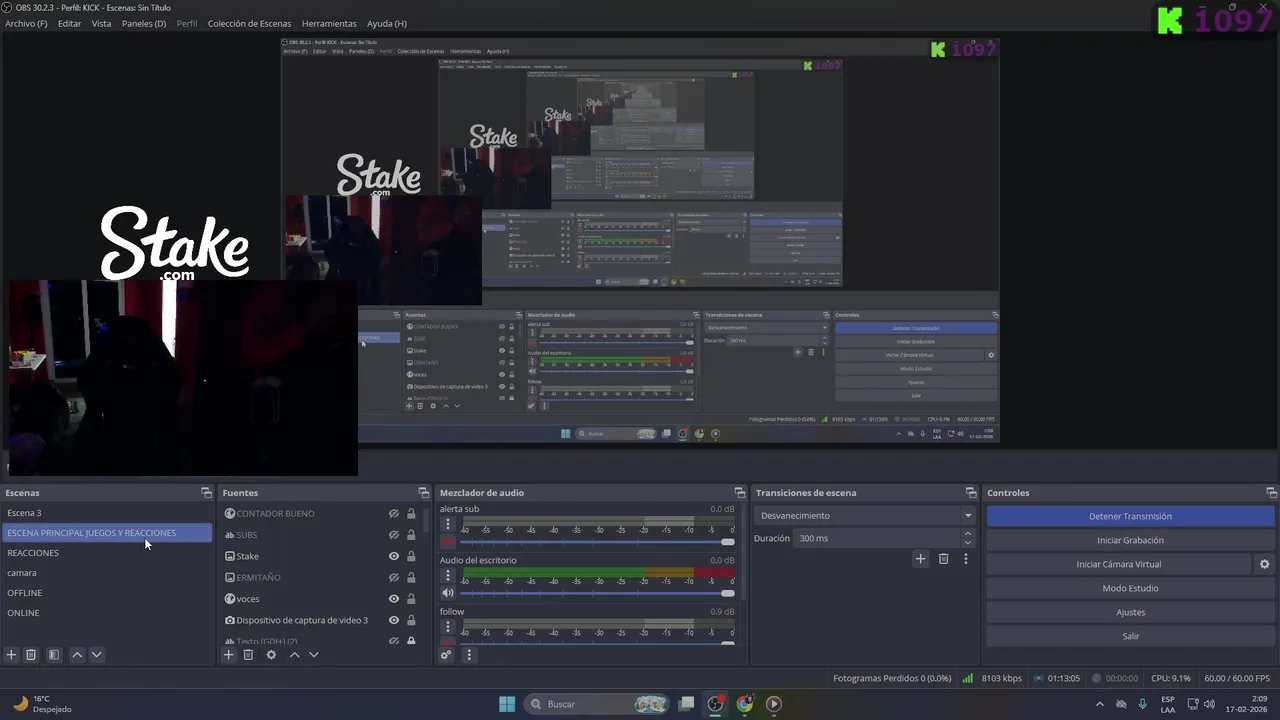The height and width of the screenshot is (720, 1280).
Task: Open Ajustes settings
Action: [x=1130, y=612]
